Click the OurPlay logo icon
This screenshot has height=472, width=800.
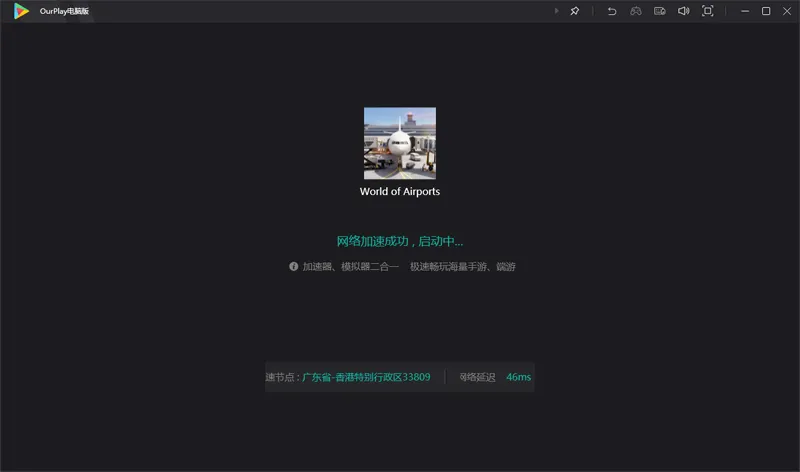click(21, 11)
